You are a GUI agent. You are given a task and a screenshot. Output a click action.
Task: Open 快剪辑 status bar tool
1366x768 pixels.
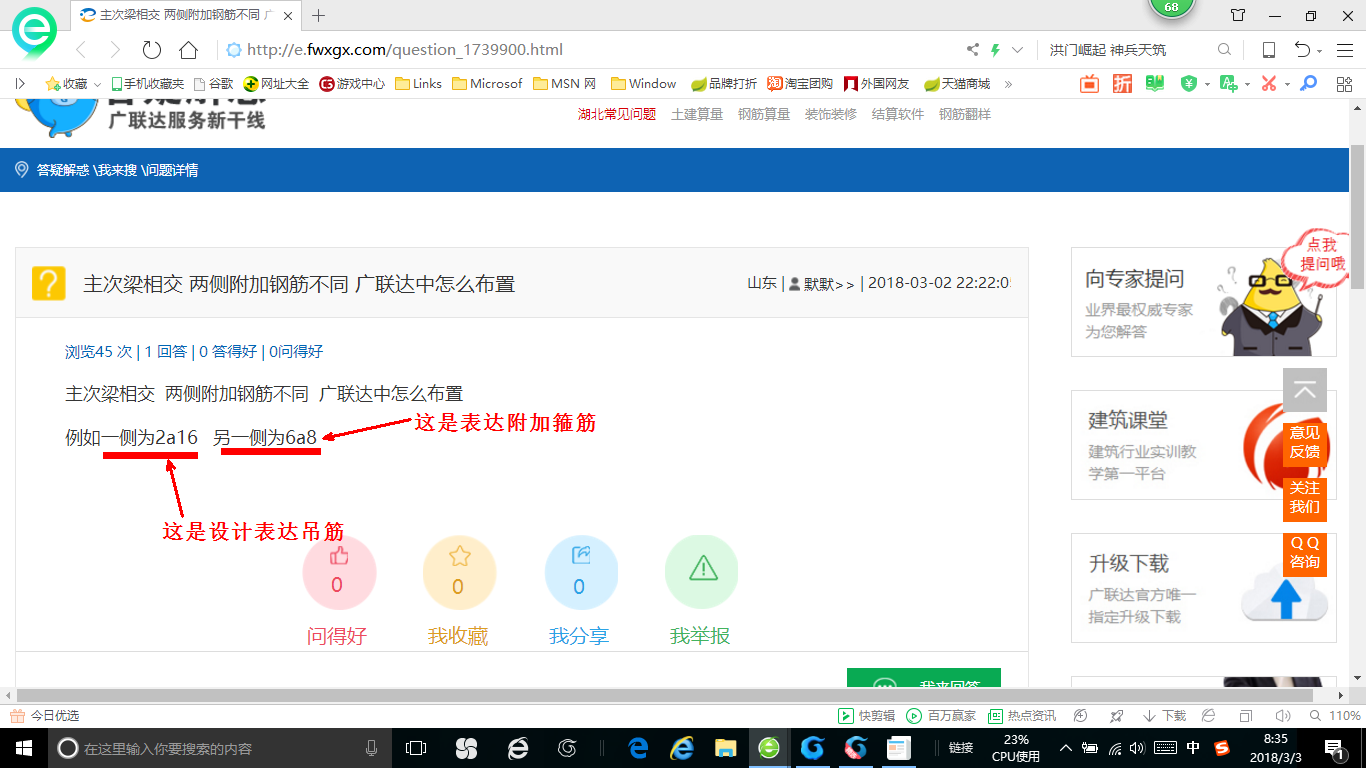[866, 716]
